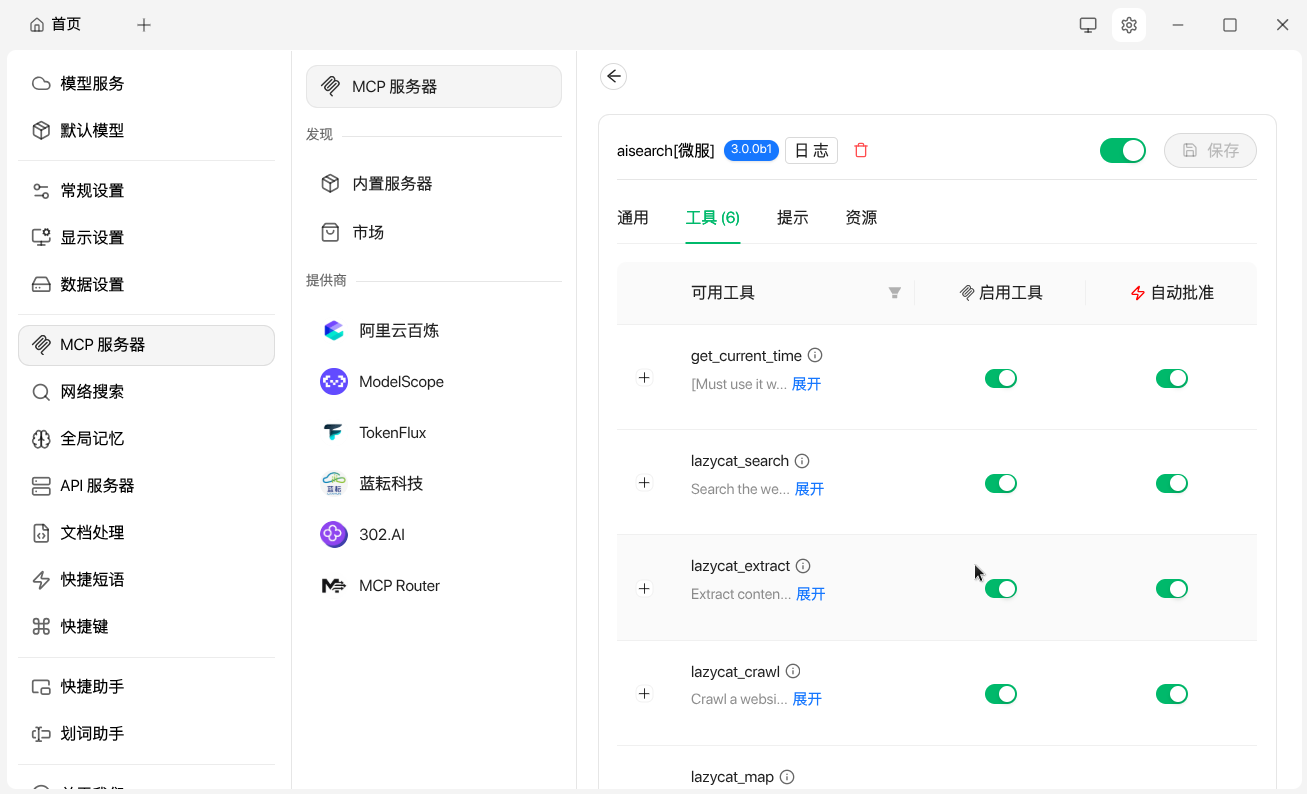The image size is (1307, 794).
Task: Click info icon next to get_current_time
Action: point(815,355)
